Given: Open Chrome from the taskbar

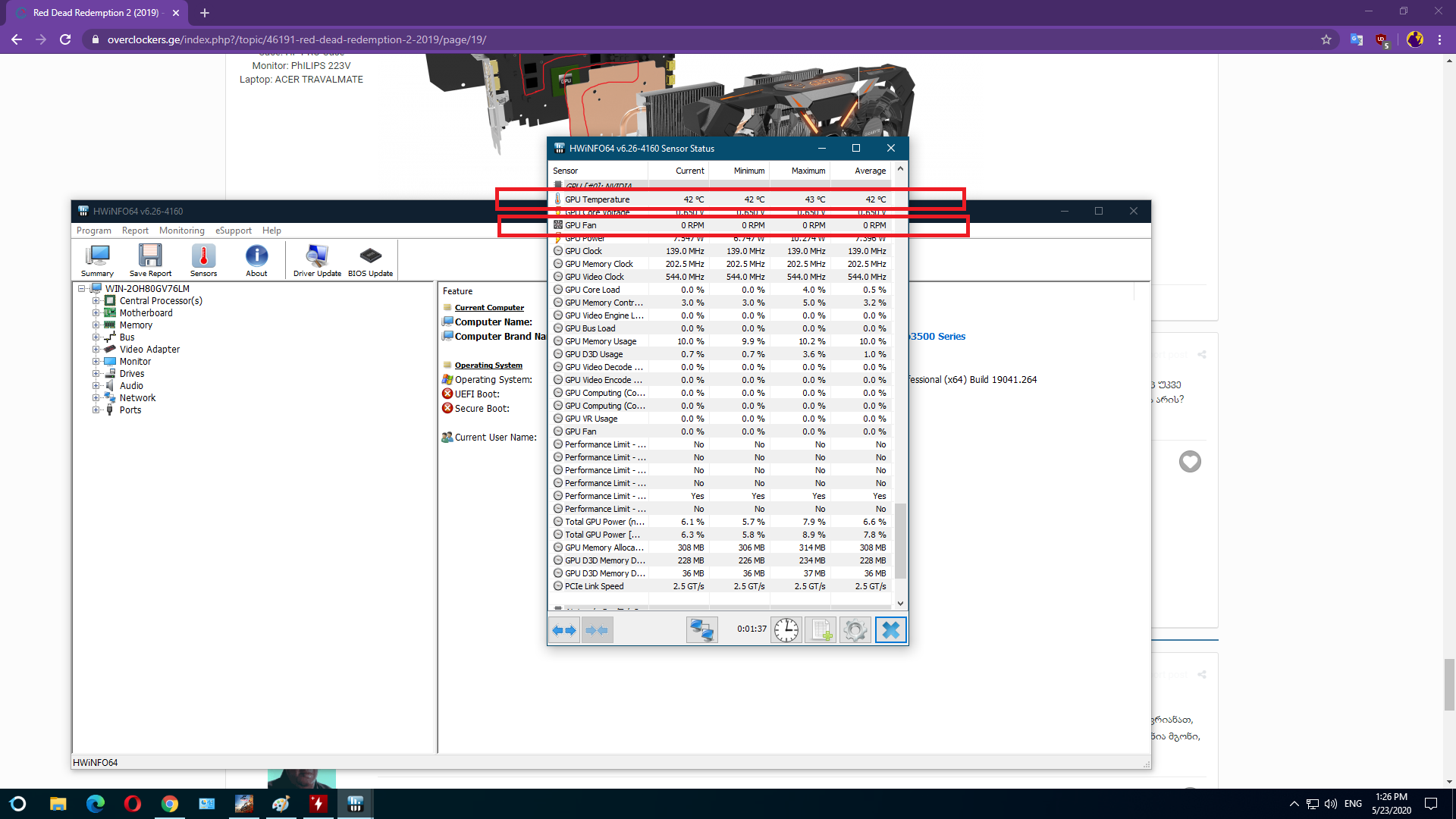Looking at the screenshot, I should [x=170, y=804].
